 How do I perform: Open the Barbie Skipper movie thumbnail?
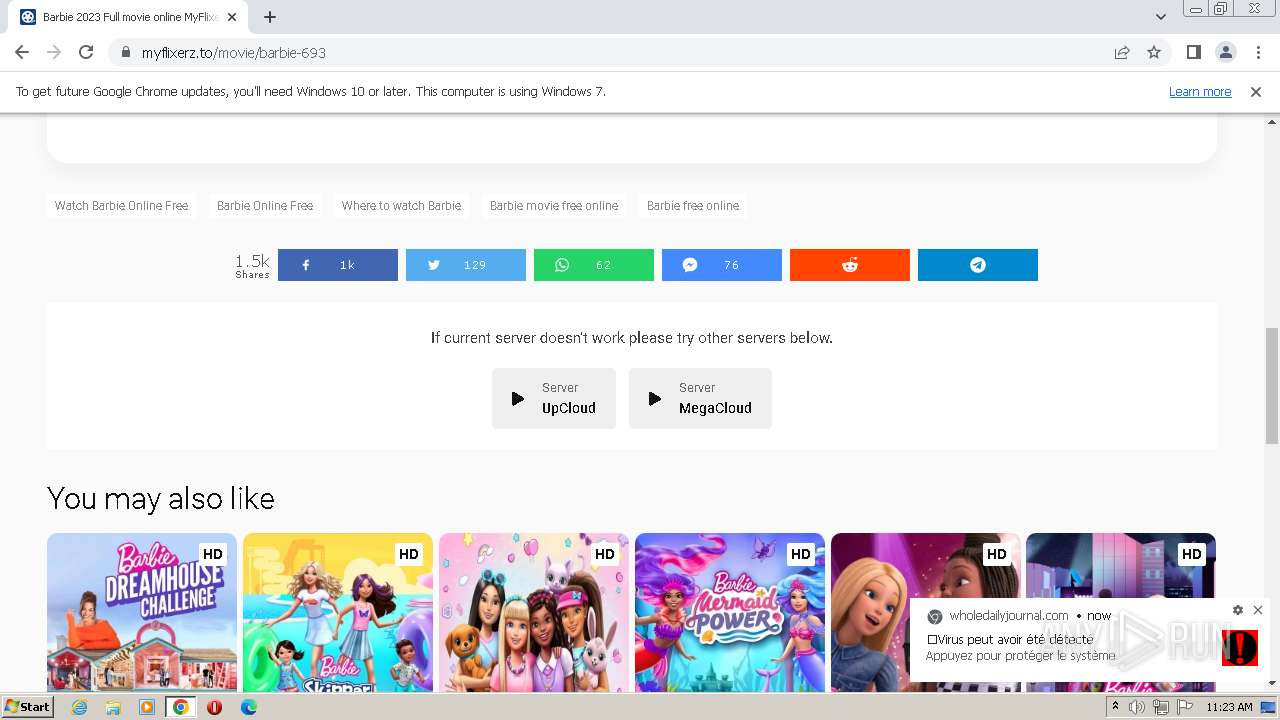pyautogui.click(x=338, y=612)
